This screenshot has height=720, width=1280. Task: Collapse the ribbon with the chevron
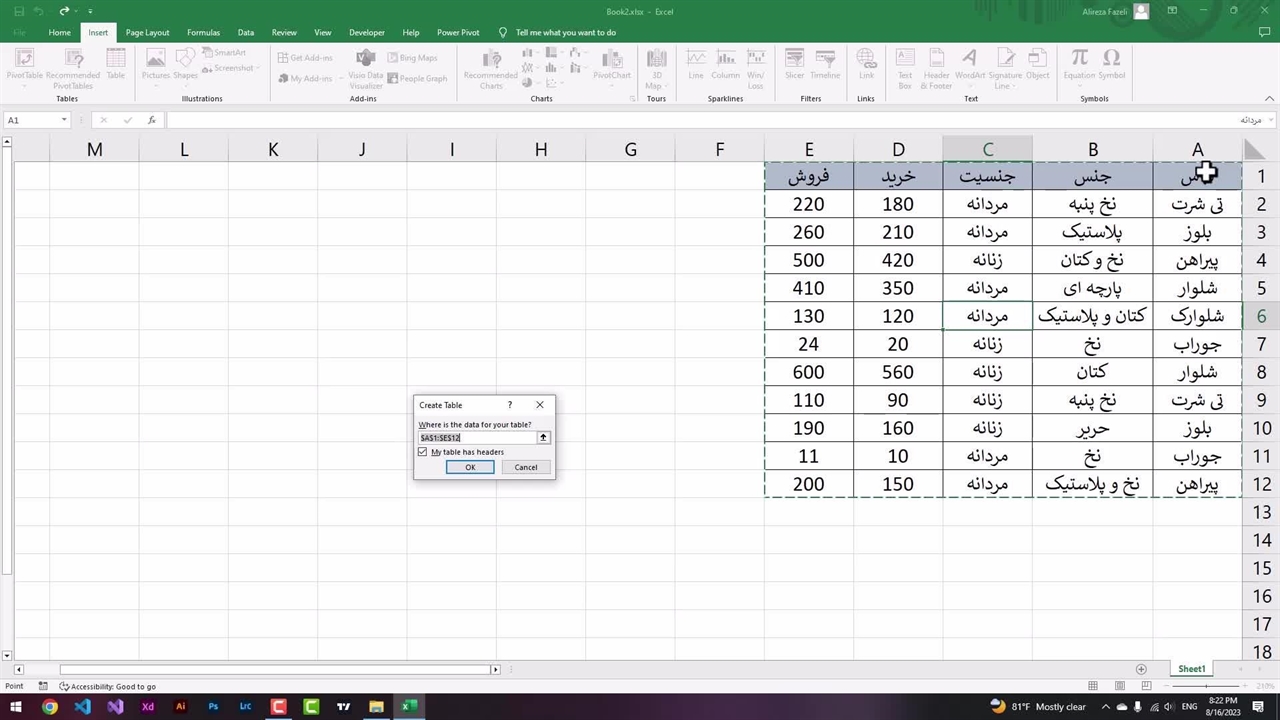[1270, 99]
